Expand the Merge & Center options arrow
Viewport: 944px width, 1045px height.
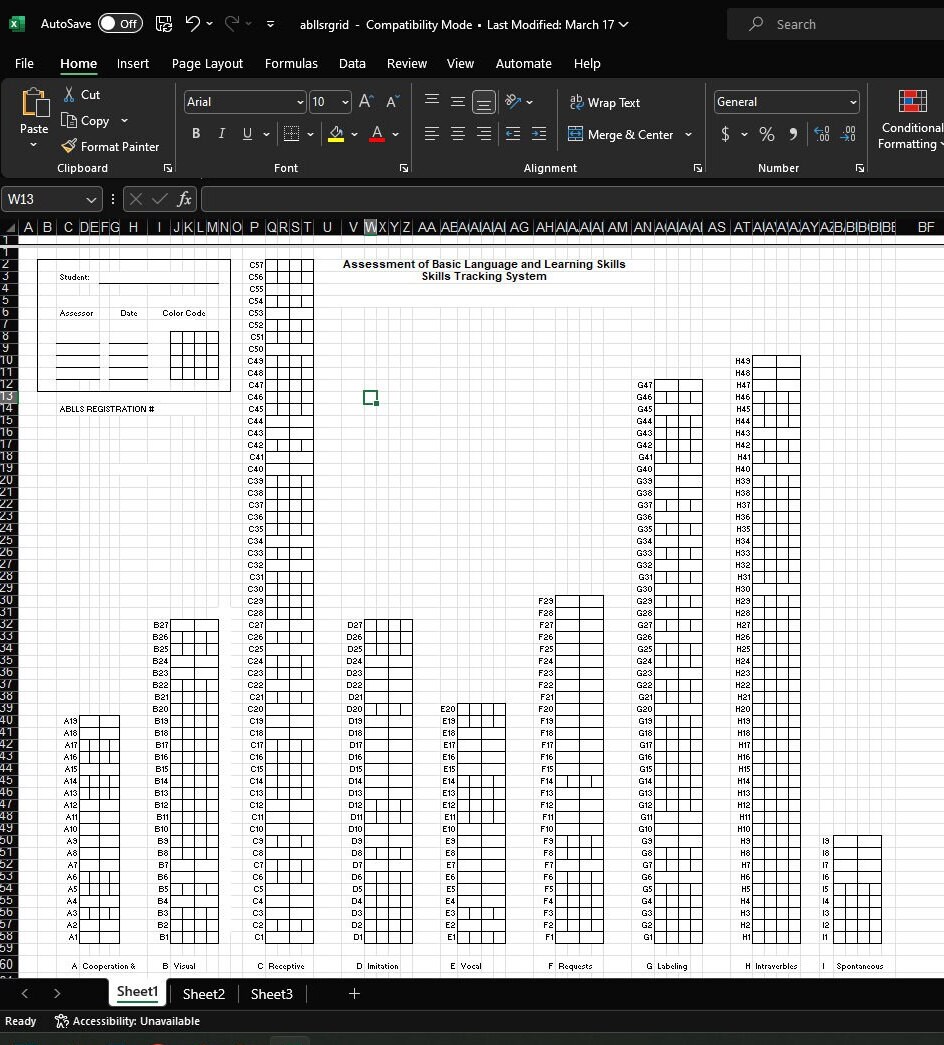click(x=688, y=134)
